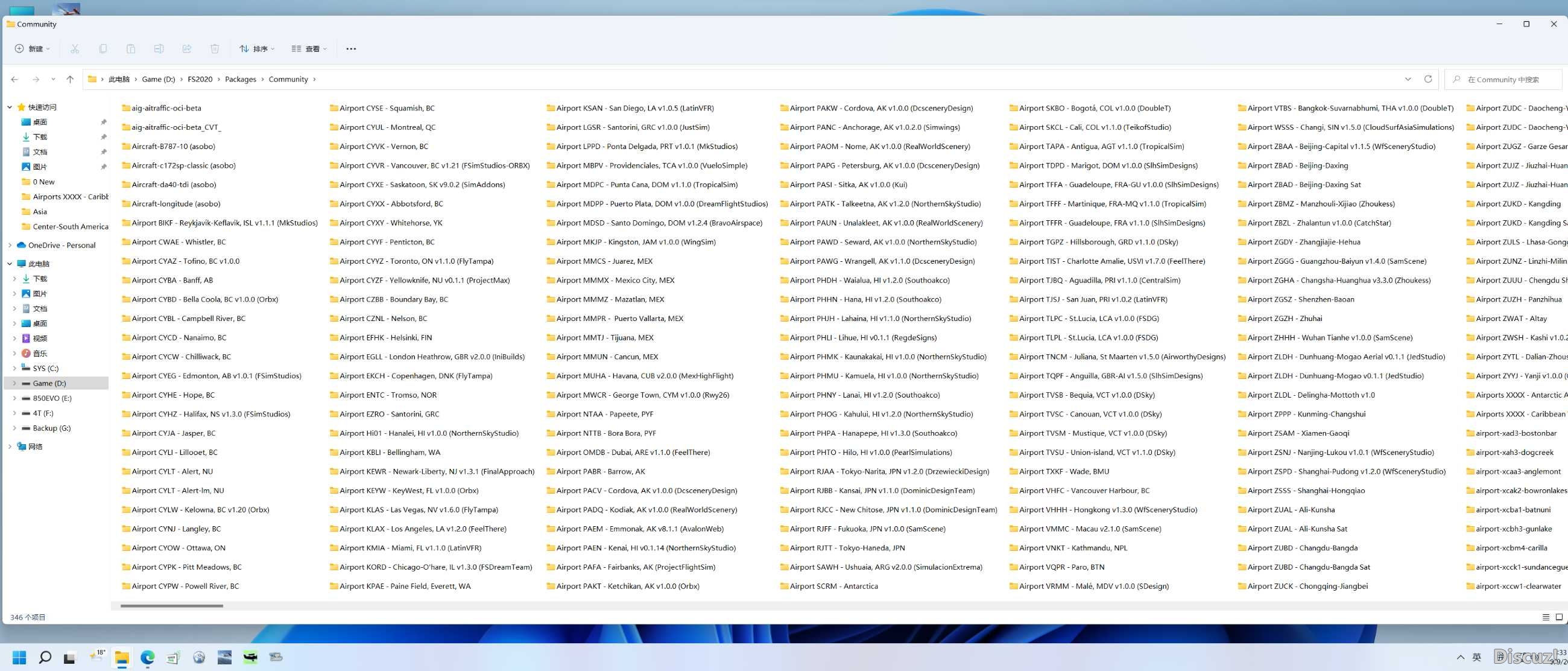Click the Community search box

(1503, 79)
